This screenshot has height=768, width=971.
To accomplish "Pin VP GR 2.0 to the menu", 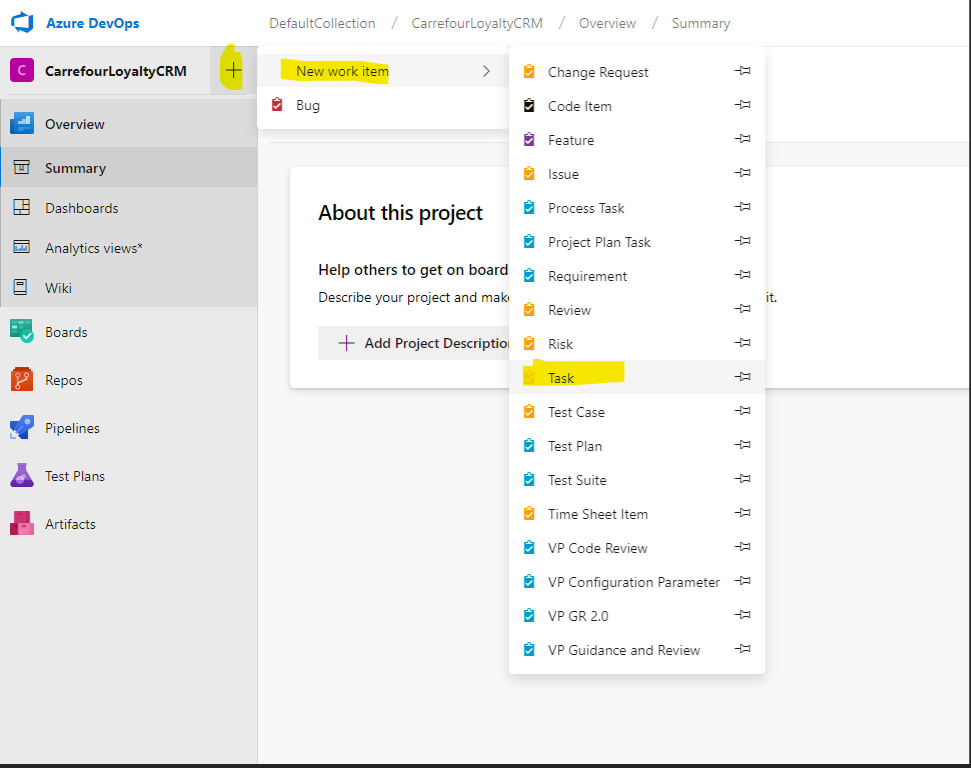I will point(742,615).
